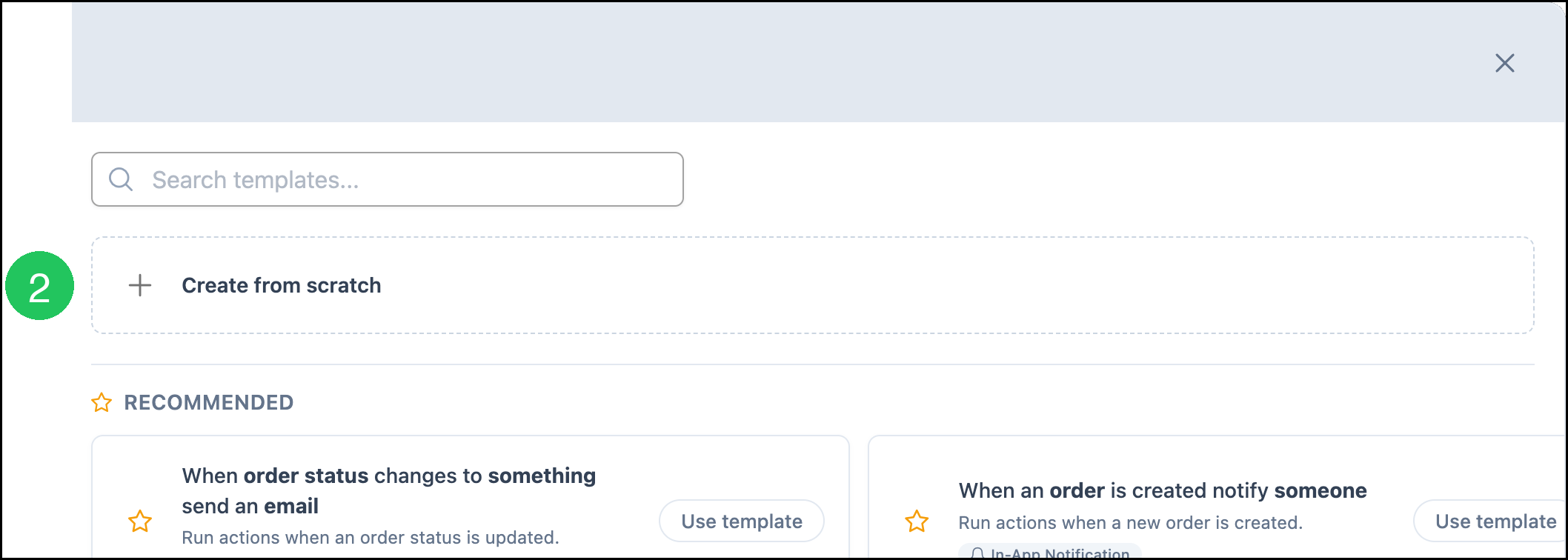Click the star icon beside RECOMMENDED heading
This screenshot has width=1568, height=560.
[x=102, y=402]
